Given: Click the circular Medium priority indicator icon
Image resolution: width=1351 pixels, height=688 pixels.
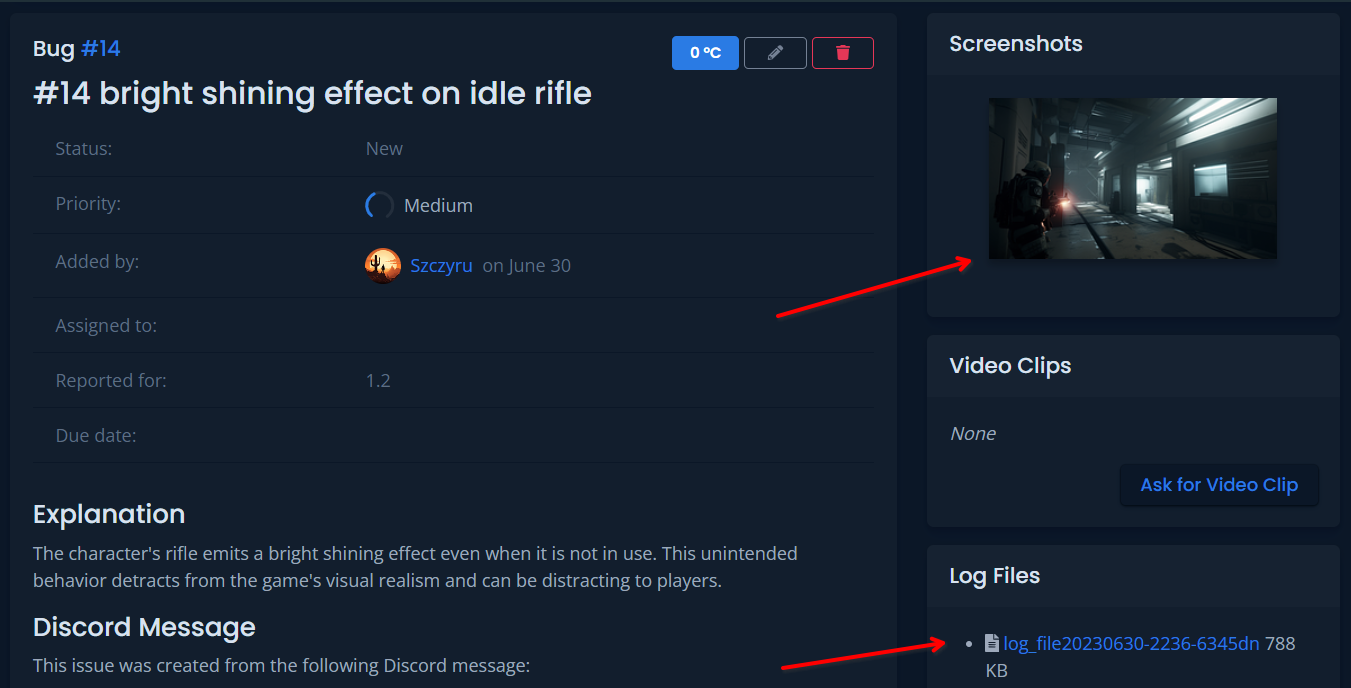Looking at the screenshot, I should [x=380, y=205].
